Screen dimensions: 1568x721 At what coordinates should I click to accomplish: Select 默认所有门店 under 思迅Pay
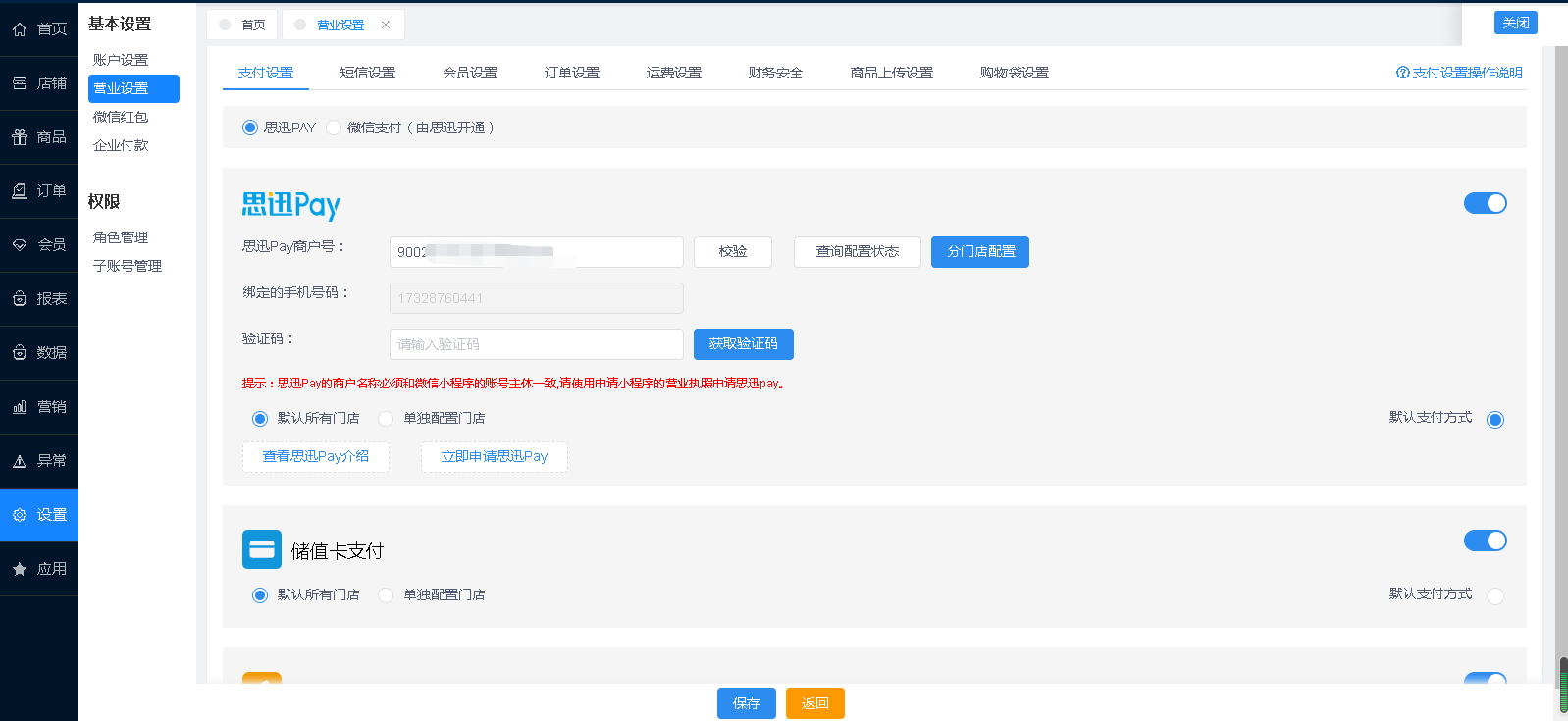[x=260, y=419]
